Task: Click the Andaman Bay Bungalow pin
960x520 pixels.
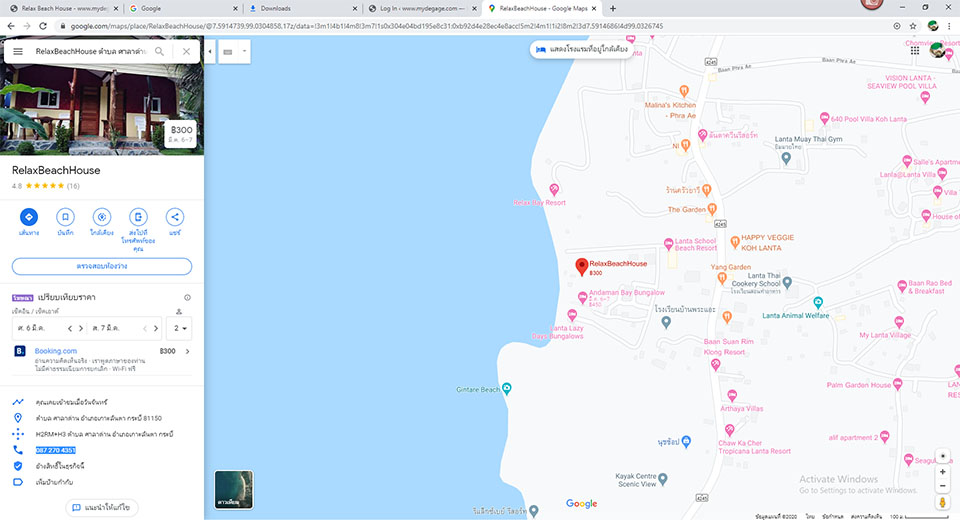Action: (583, 298)
